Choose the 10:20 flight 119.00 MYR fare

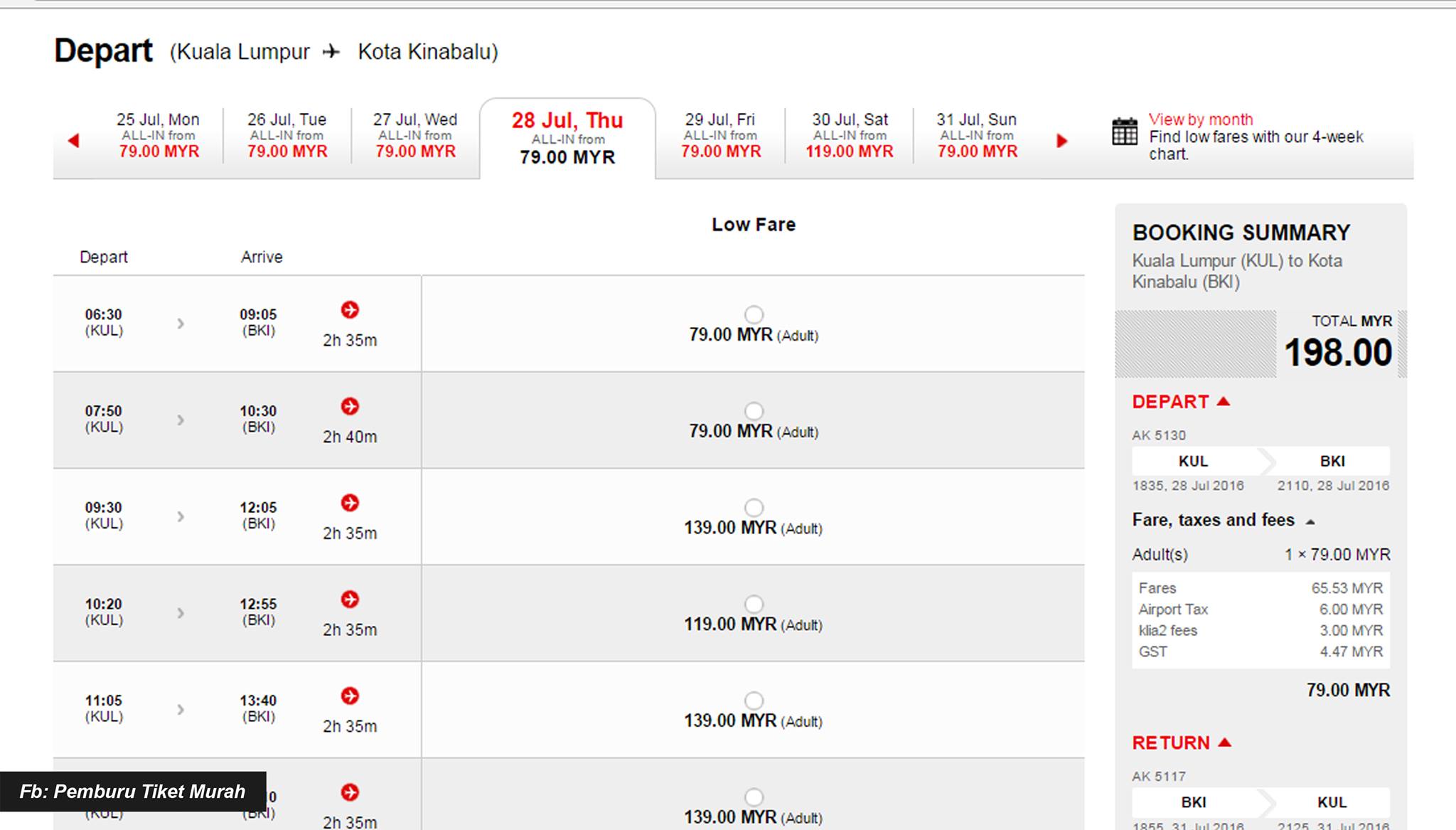point(754,604)
